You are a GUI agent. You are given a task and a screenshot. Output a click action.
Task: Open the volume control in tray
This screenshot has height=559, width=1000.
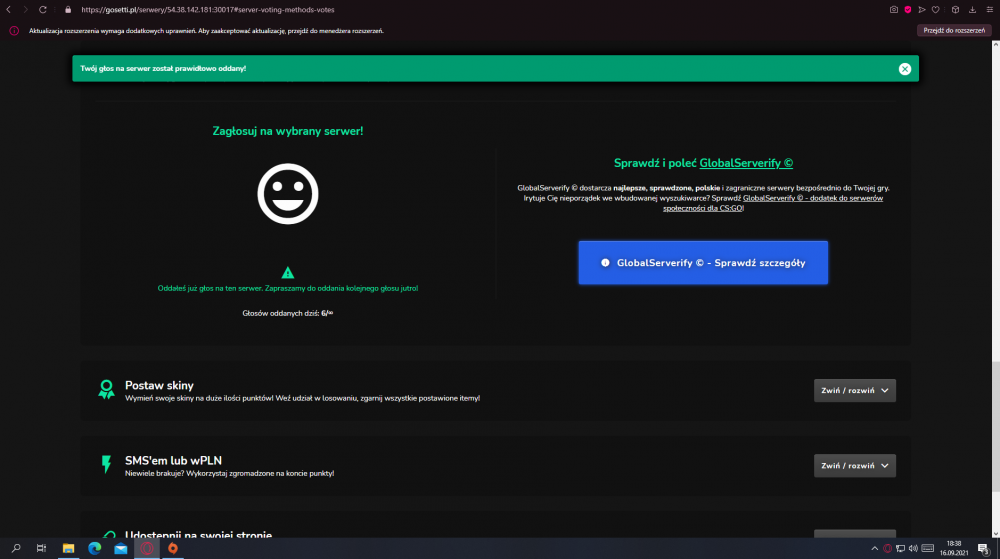[x=913, y=548]
